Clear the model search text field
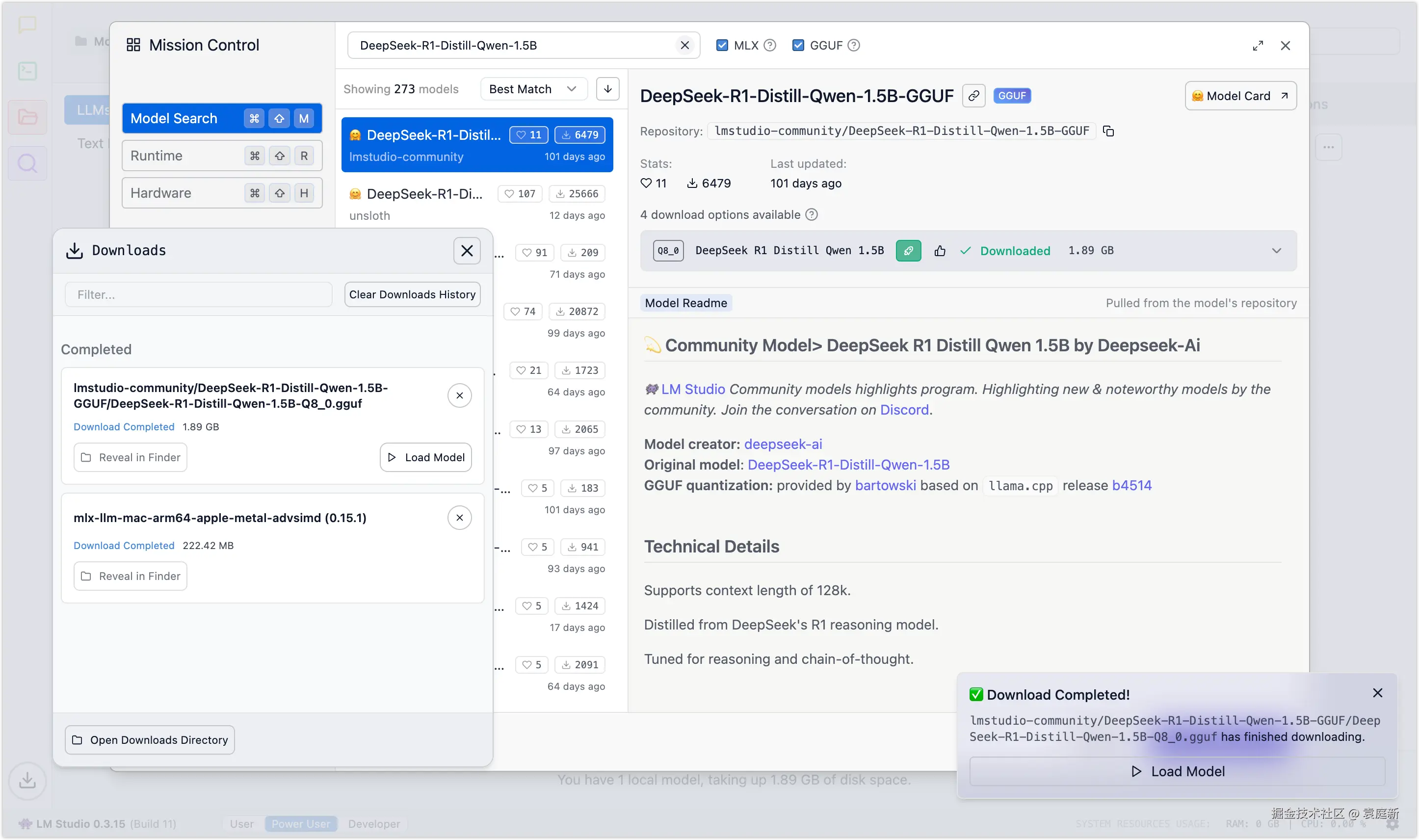The image size is (1419, 840). click(x=685, y=45)
